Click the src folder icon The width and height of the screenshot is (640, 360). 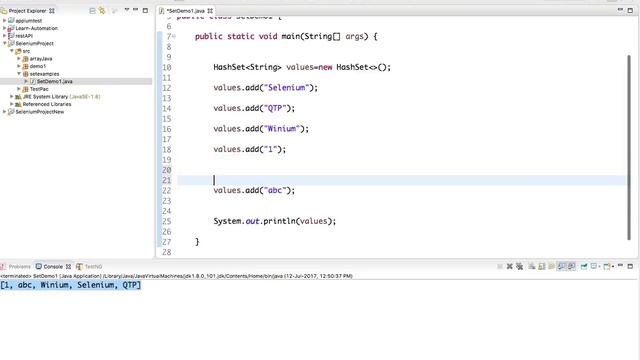18,51
